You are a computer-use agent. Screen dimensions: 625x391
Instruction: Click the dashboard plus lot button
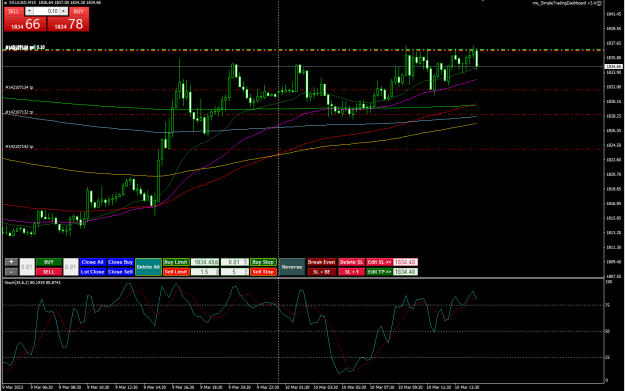click(11, 262)
